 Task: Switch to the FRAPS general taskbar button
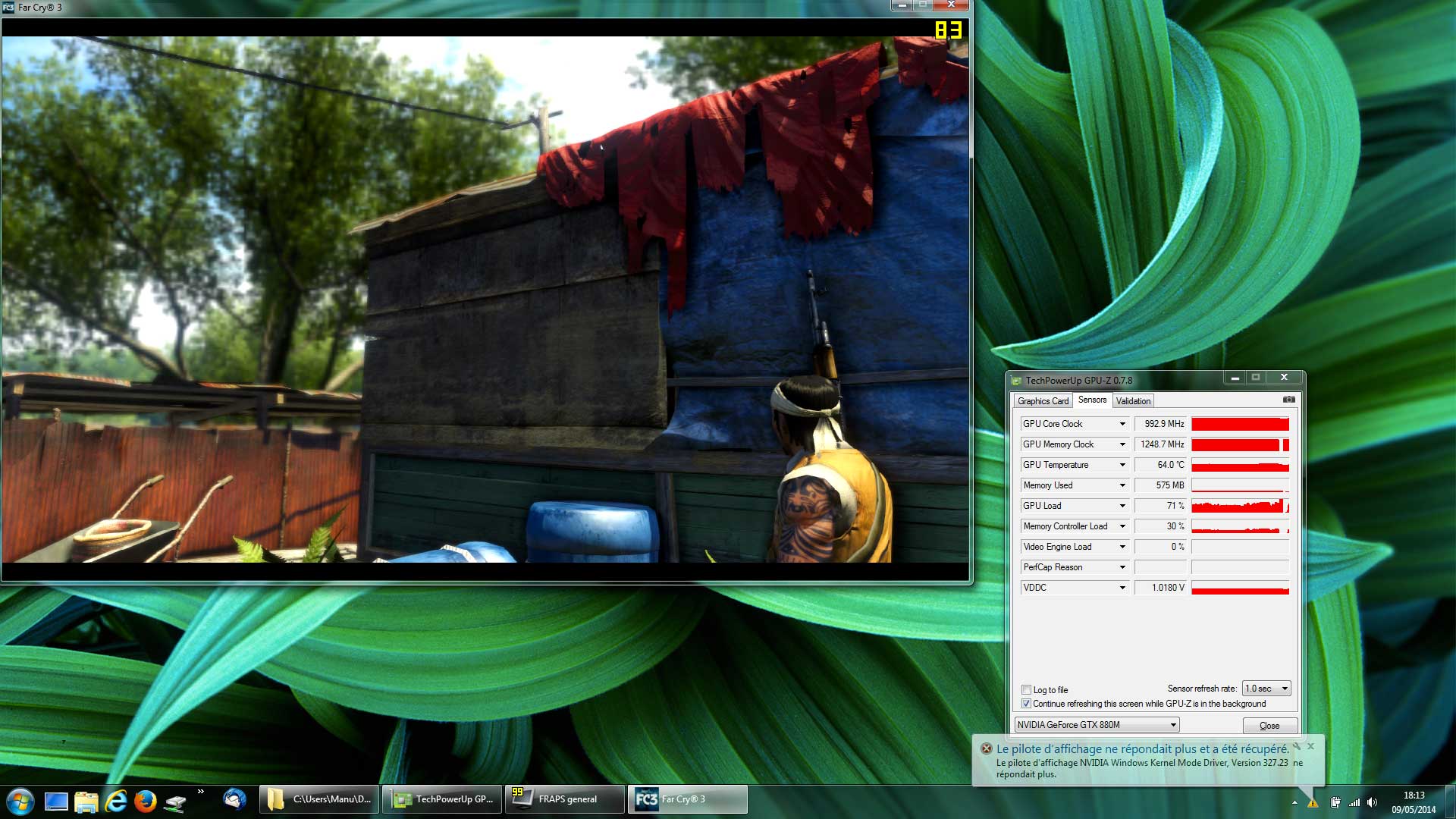565,799
